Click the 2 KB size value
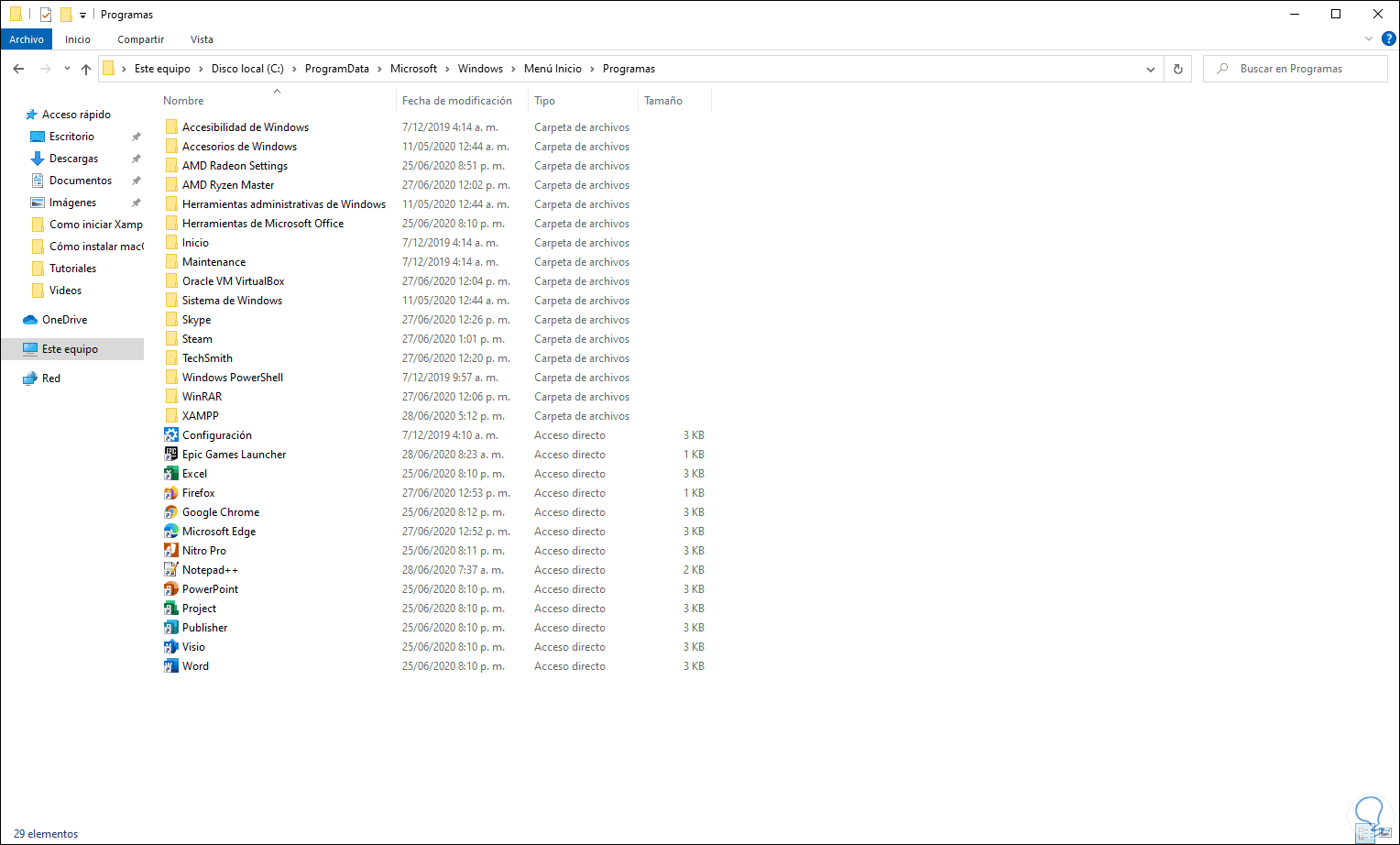 click(x=694, y=570)
